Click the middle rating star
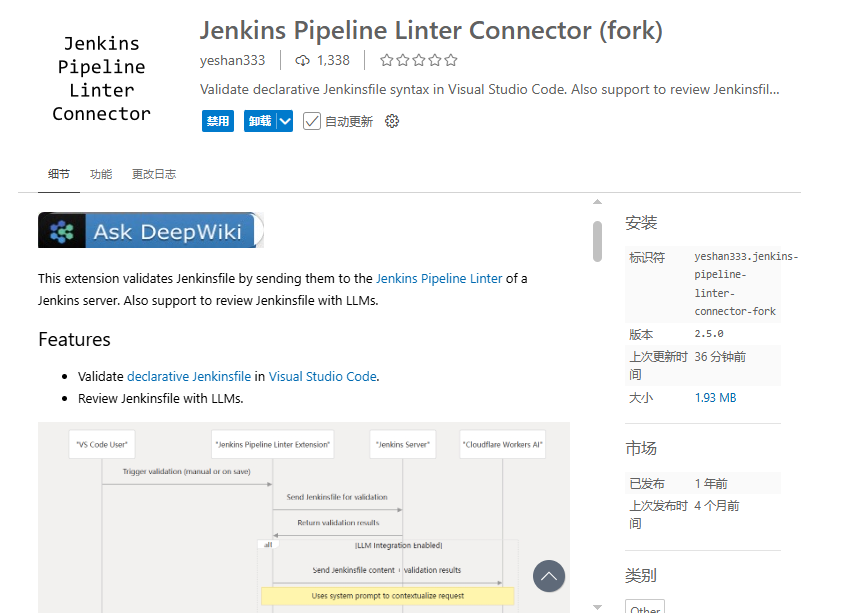Screen dimensions: 853x613 pyautogui.click(x=418, y=60)
